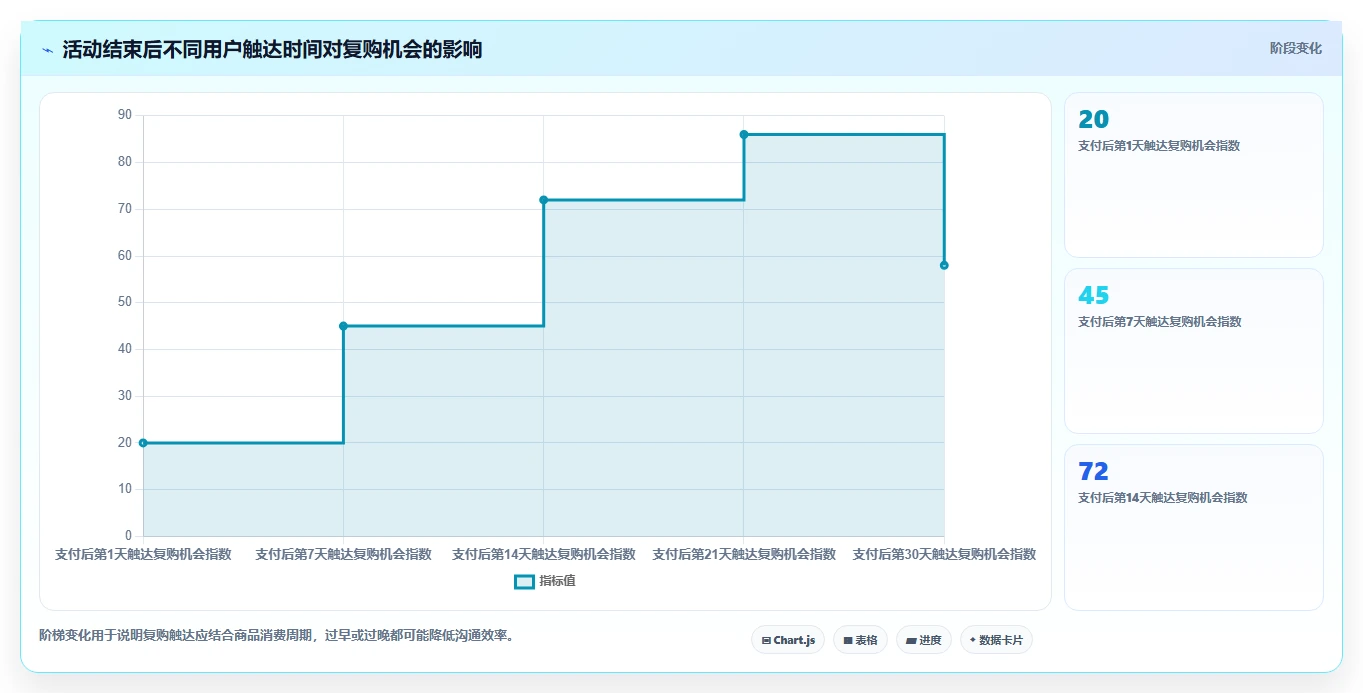The image size is (1363, 693).
Task: Click the x-axis label 支付后第21天触达复购机会指数
Action: [744, 554]
